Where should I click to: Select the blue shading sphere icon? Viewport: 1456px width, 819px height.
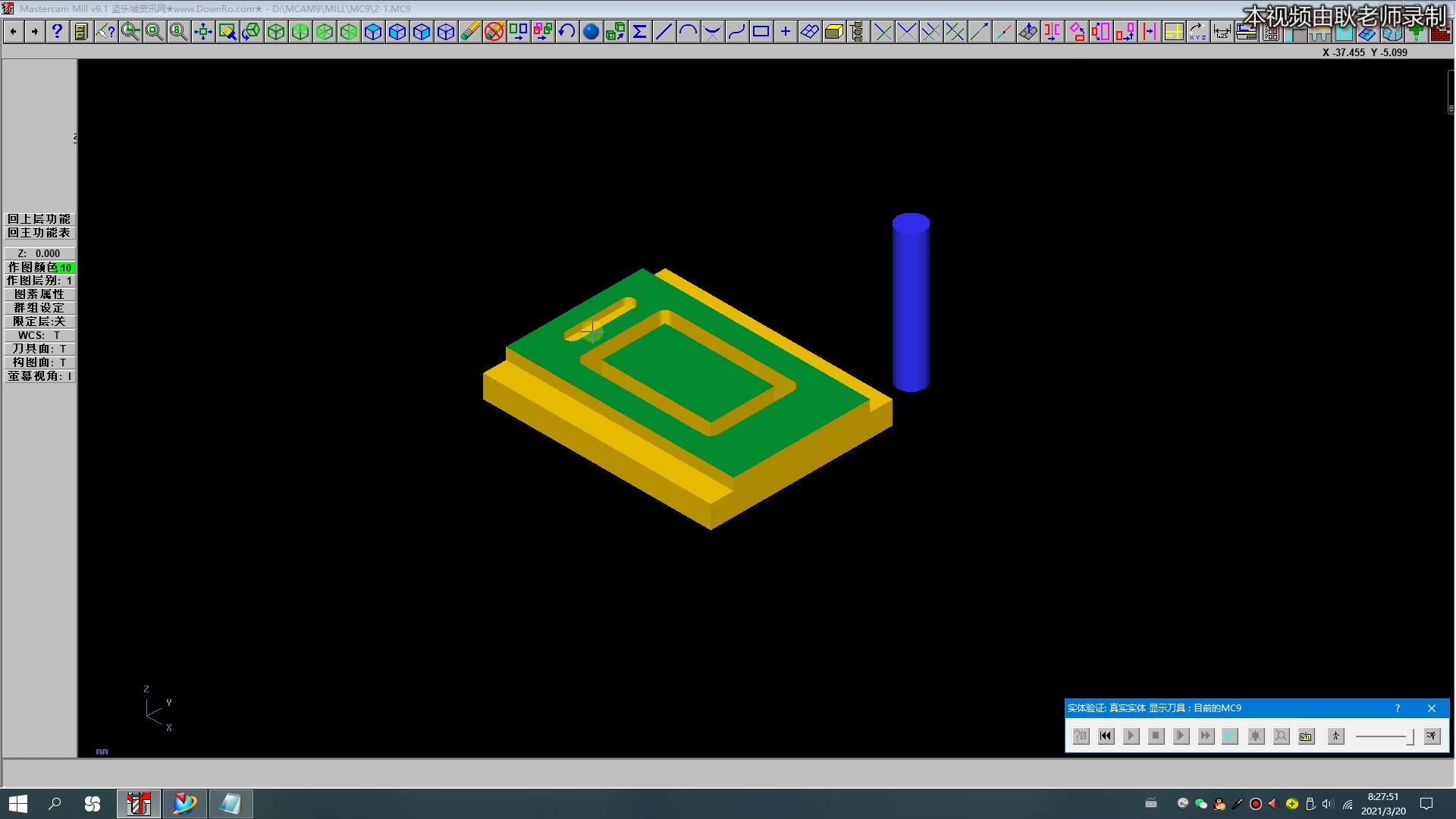pos(591,32)
